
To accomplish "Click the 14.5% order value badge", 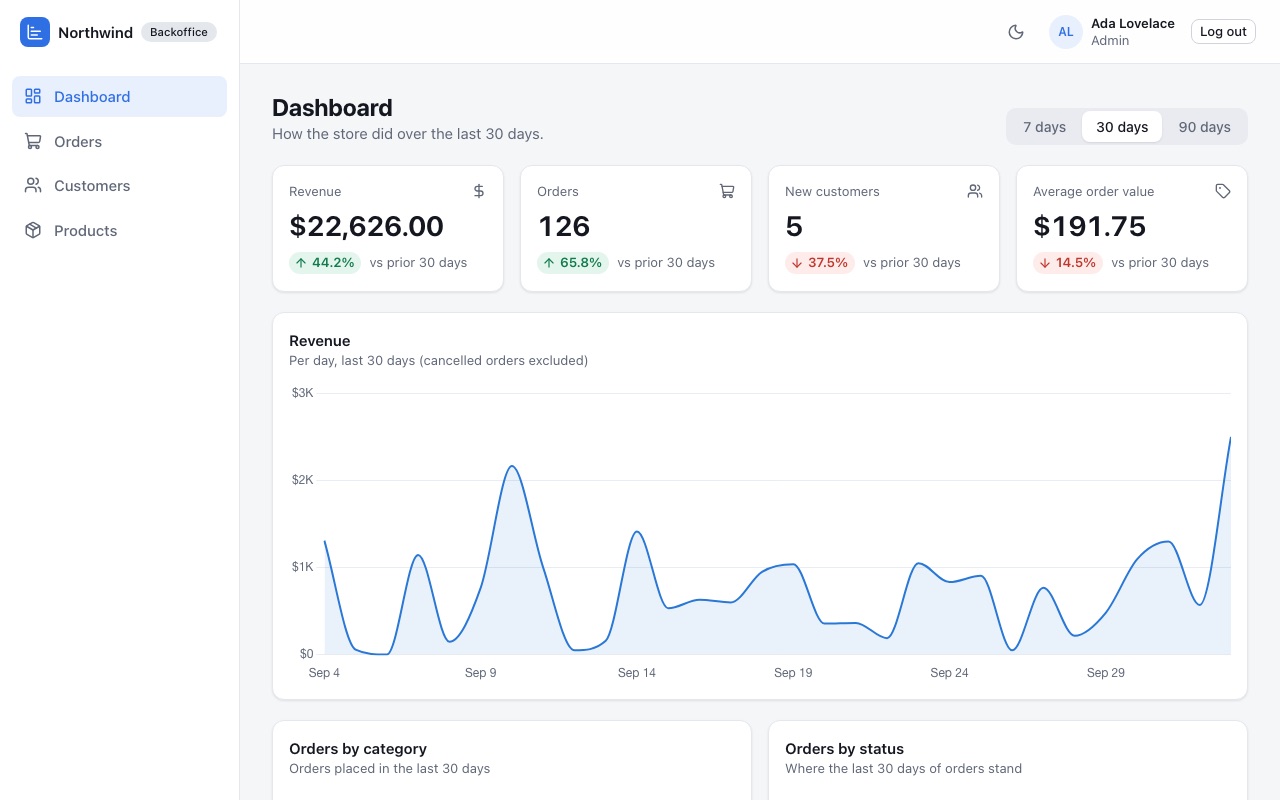I will pos(1068,263).
